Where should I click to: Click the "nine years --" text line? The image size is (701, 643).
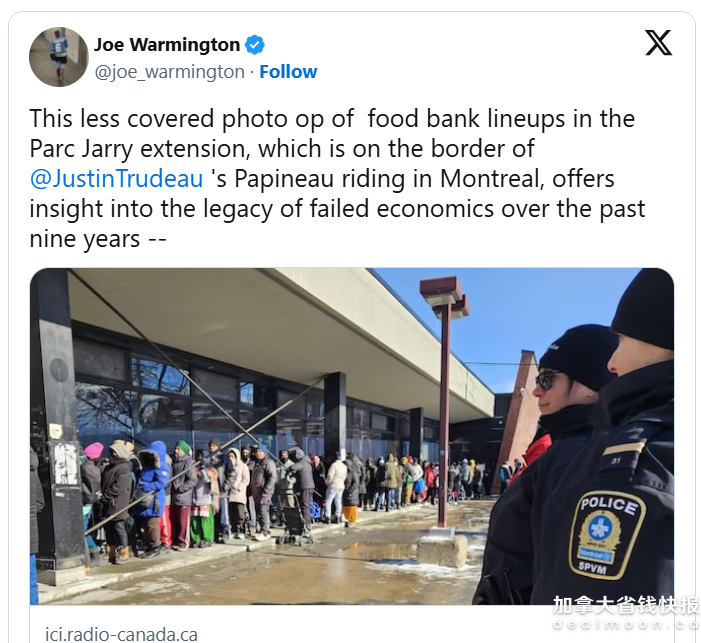98,239
